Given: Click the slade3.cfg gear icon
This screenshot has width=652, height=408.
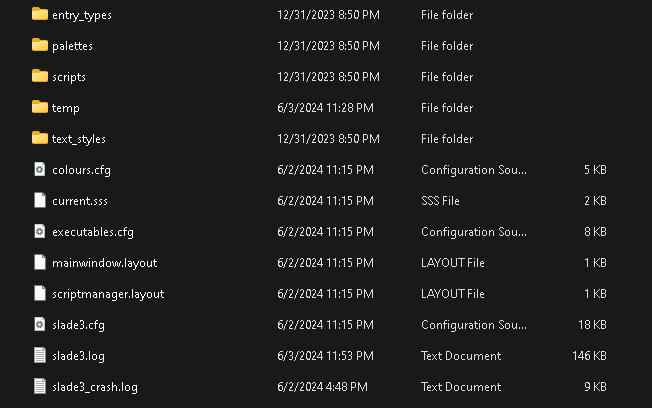Looking at the screenshot, I should 40,324.
